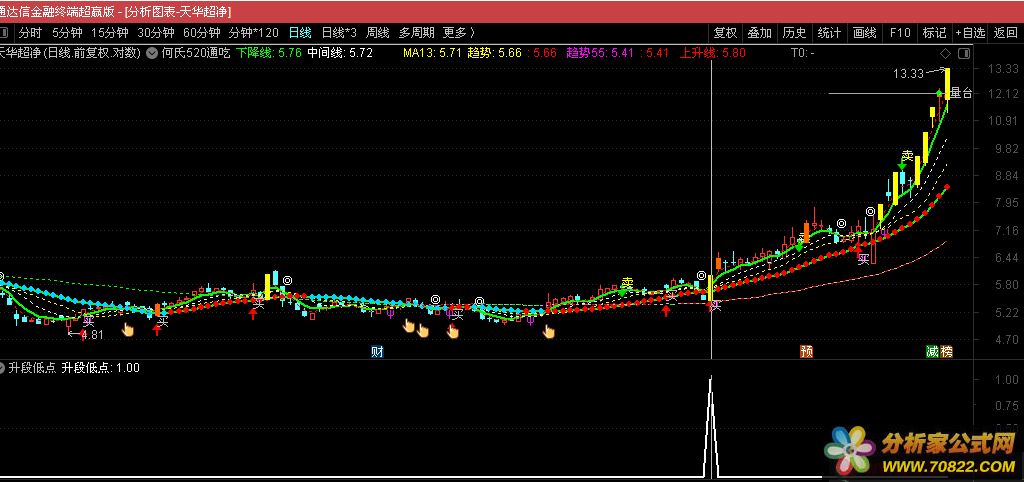The width and height of the screenshot is (1024, 482).
Task: Click the 13.33 high price label
Action: (x=908, y=73)
